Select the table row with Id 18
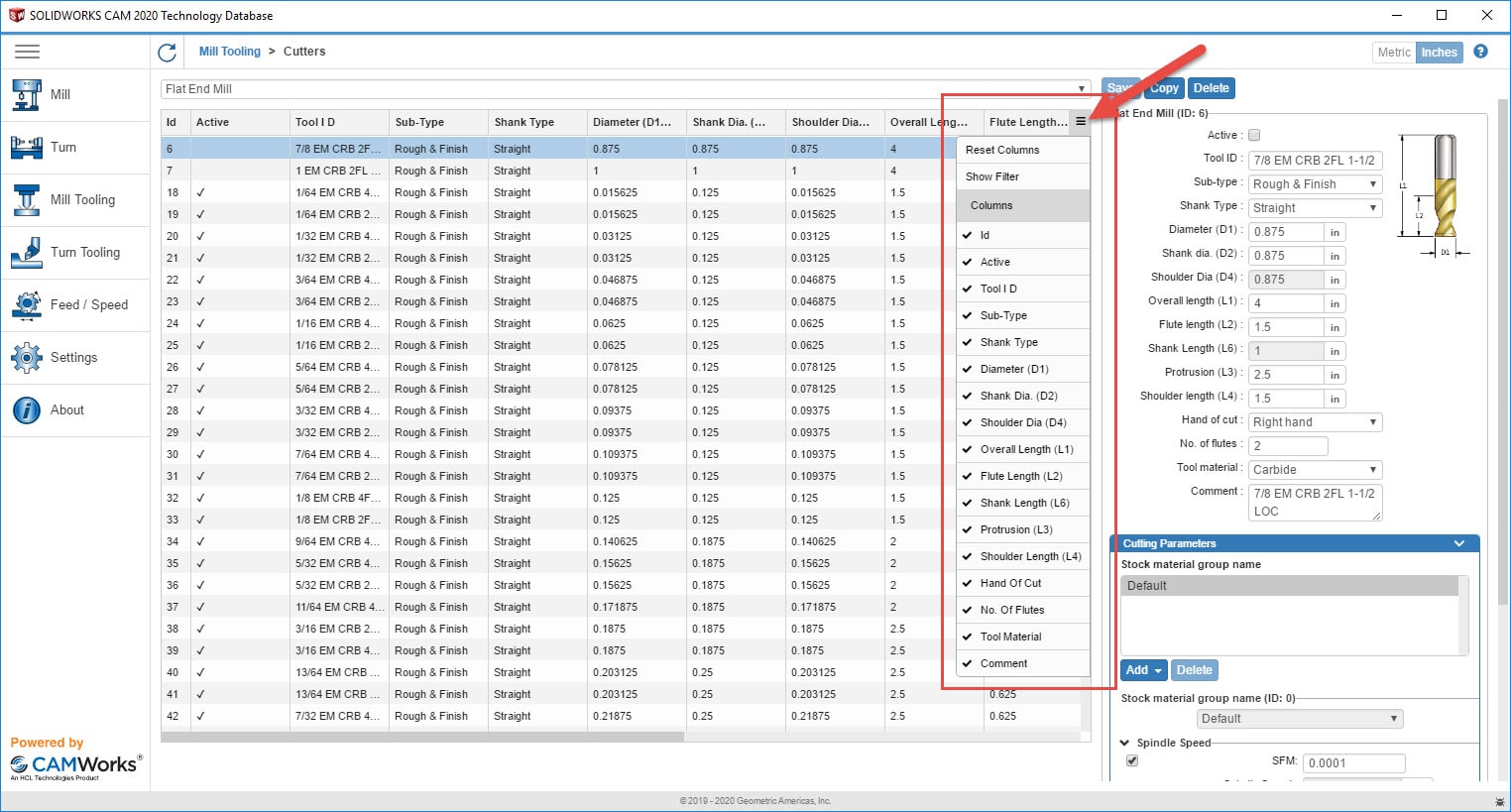Screen dimensions: 1511x812 tap(558, 192)
